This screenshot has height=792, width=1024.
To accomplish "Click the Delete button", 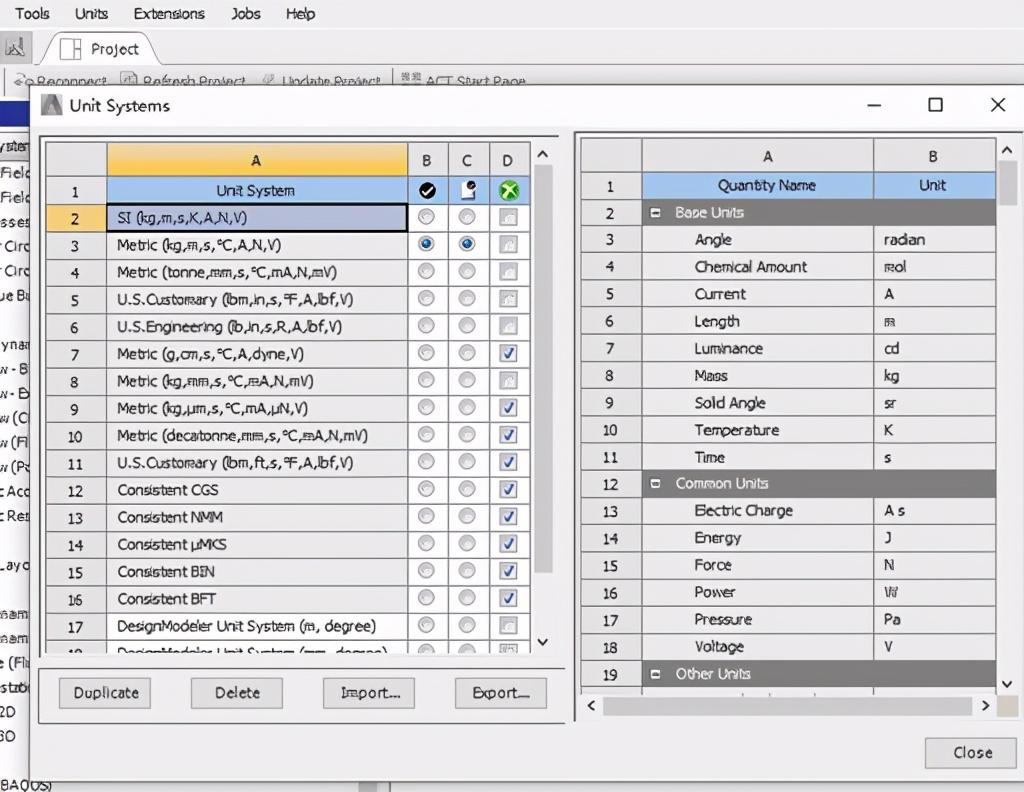I will (x=237, y=693).
